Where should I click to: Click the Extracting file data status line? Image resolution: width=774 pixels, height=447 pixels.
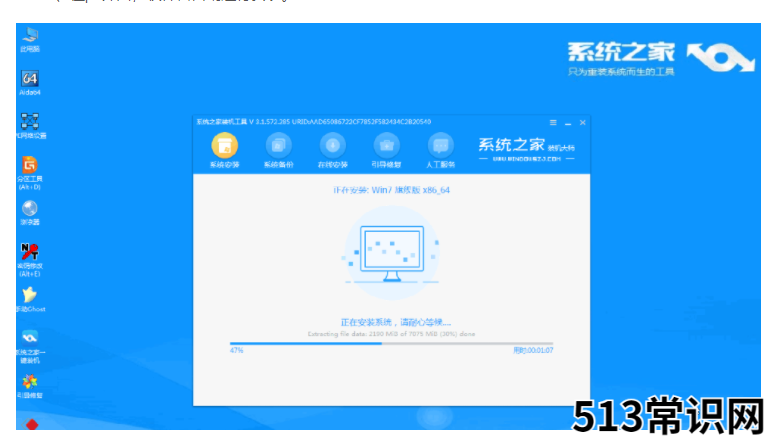[x=391, y=334]
